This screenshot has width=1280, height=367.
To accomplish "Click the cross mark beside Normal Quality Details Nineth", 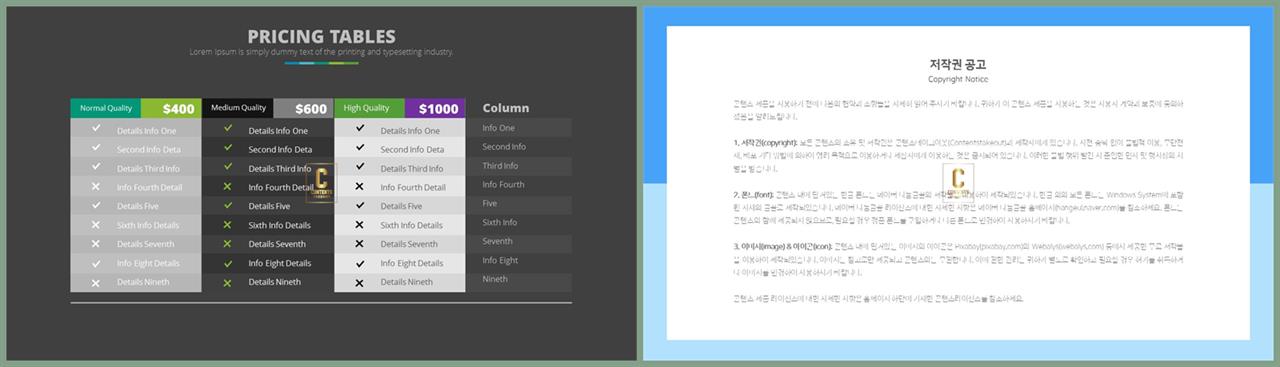I will [x=96, y=282].
